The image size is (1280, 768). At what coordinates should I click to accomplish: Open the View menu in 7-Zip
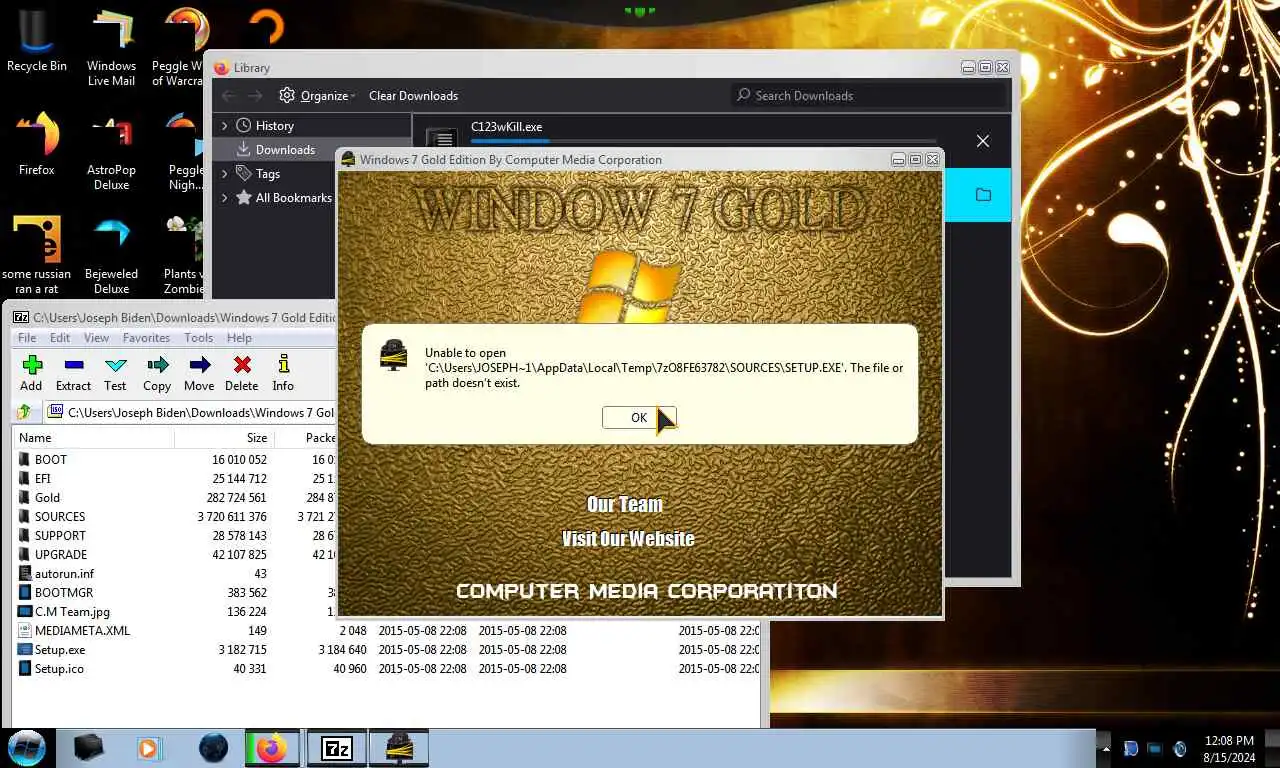96,338
